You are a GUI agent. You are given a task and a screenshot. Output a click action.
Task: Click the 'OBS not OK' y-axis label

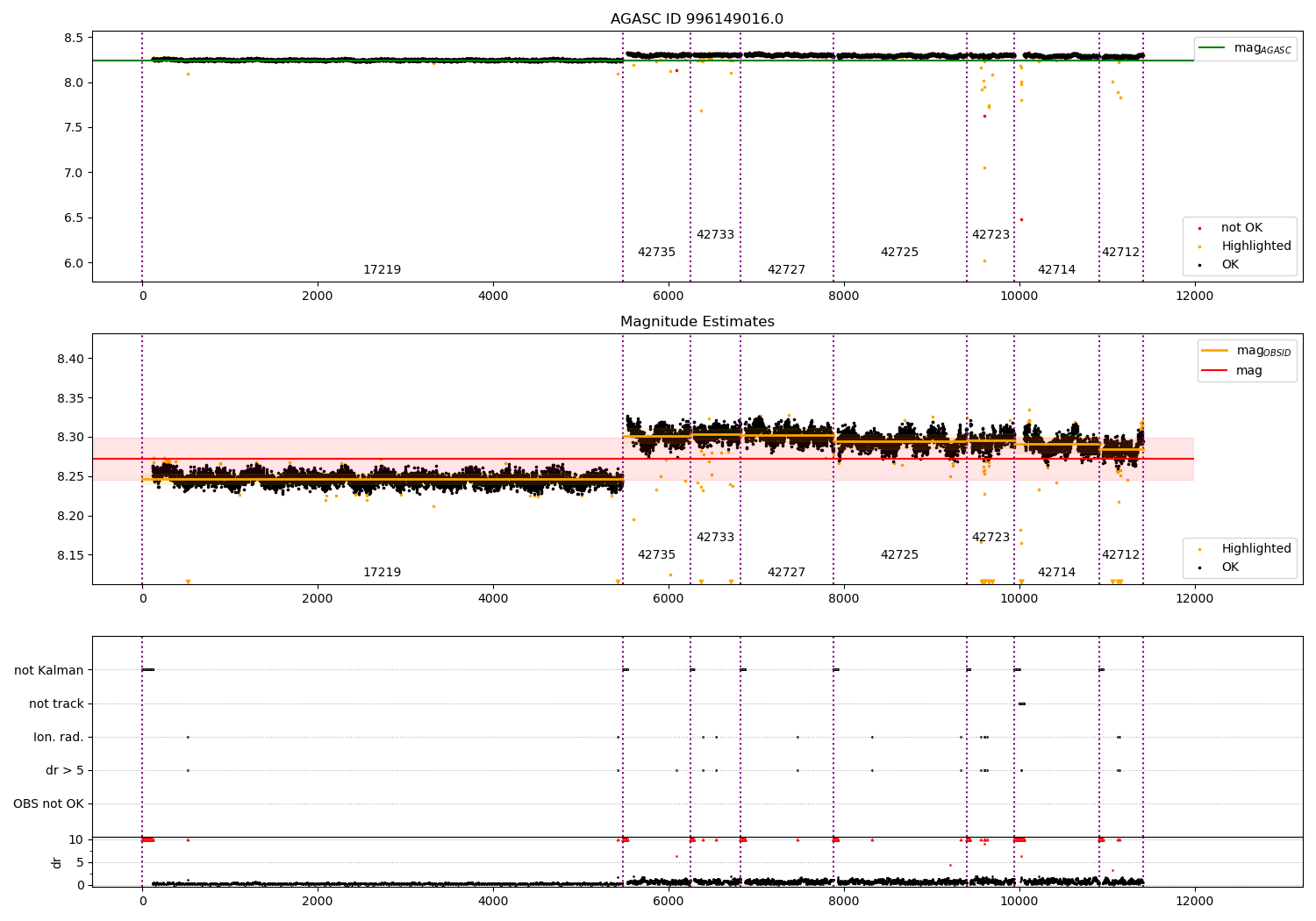click(x=48, y=804)
